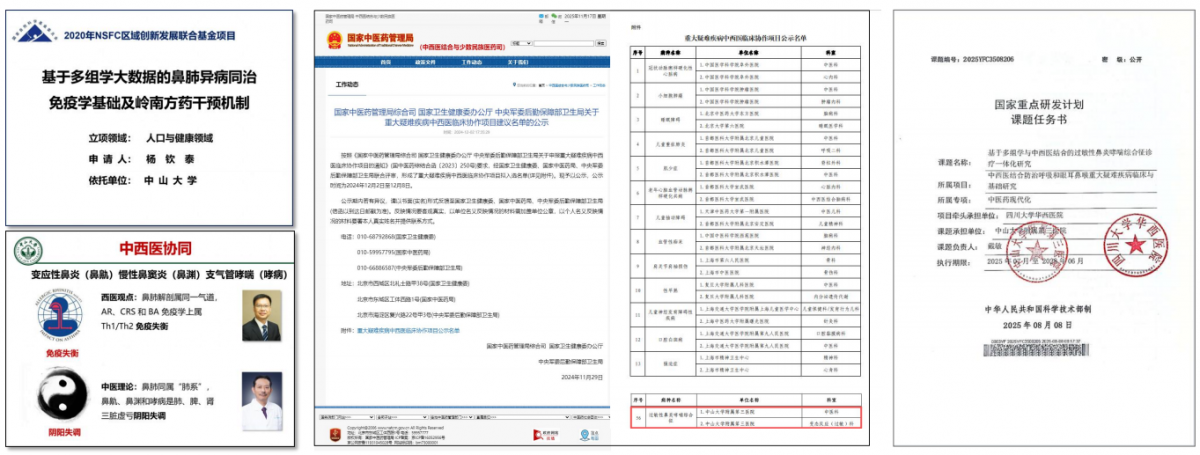The height and width of the screenshot is (455, 1200).
Task: Click phone number 010-59957795 in the notice
Action: point(377,253)
